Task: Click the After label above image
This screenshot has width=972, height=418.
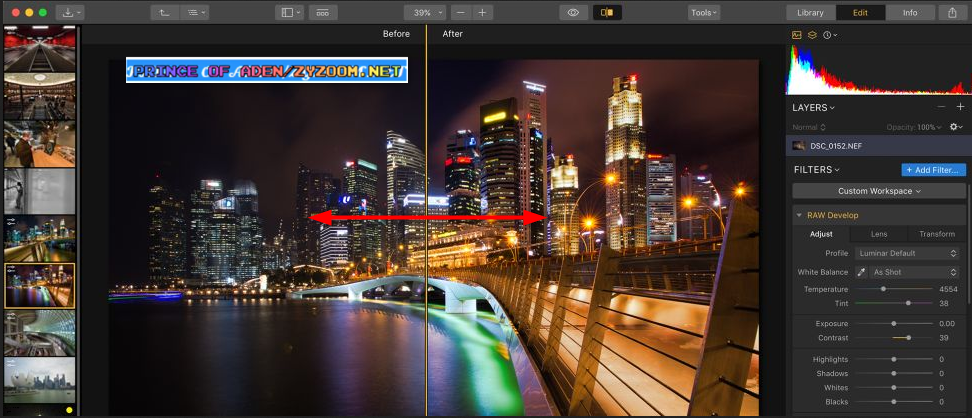Action: pyautogui.click(x=453, y=33)
